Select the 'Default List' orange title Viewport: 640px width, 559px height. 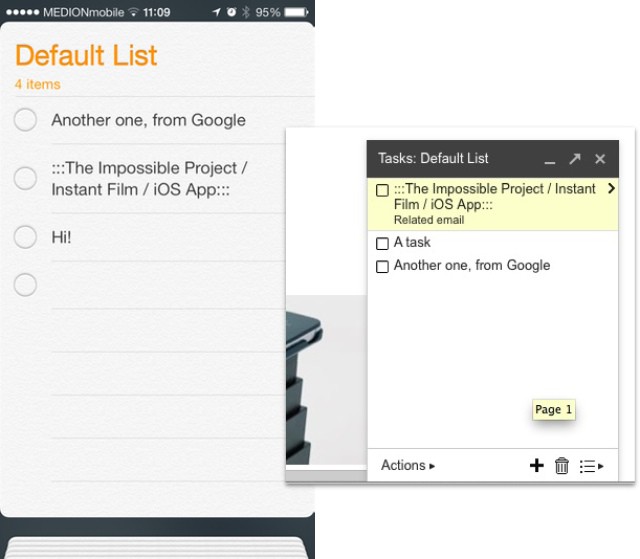pos(86,55)
